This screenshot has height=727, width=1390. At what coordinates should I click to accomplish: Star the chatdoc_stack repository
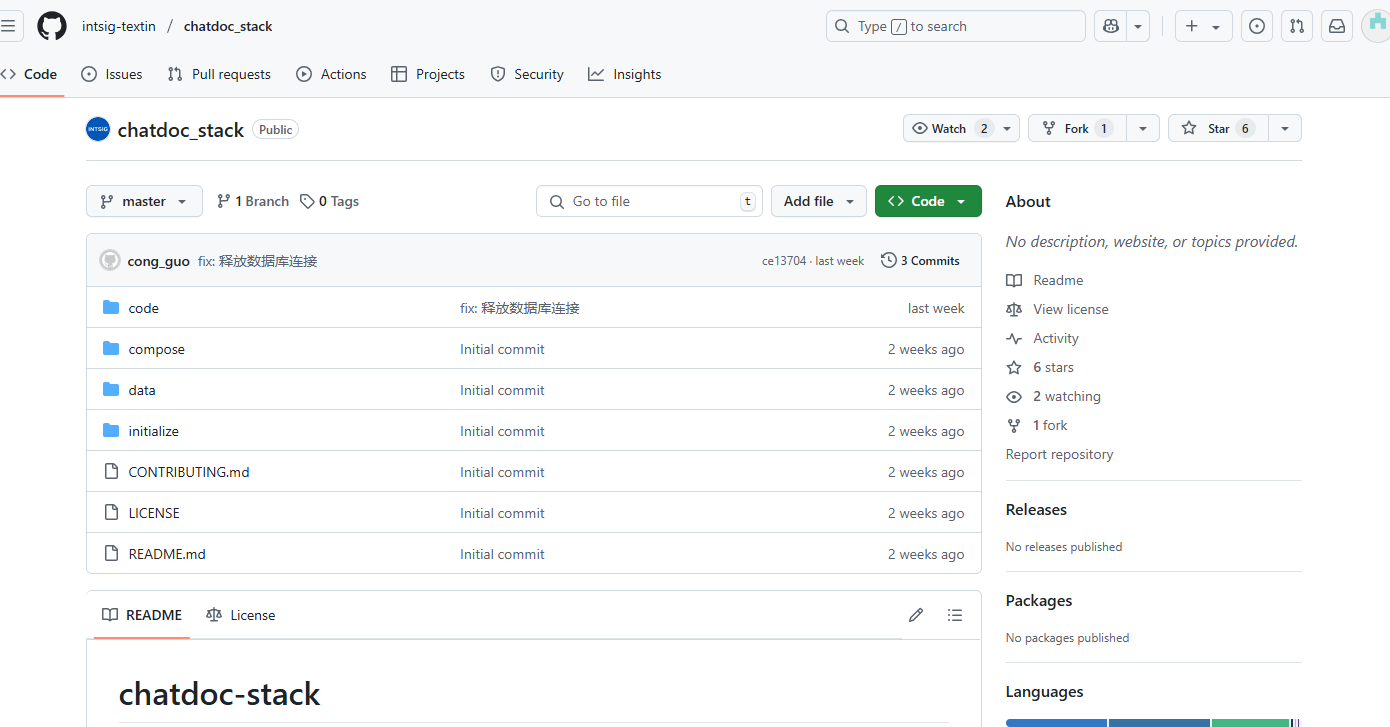coord(1218,128)
